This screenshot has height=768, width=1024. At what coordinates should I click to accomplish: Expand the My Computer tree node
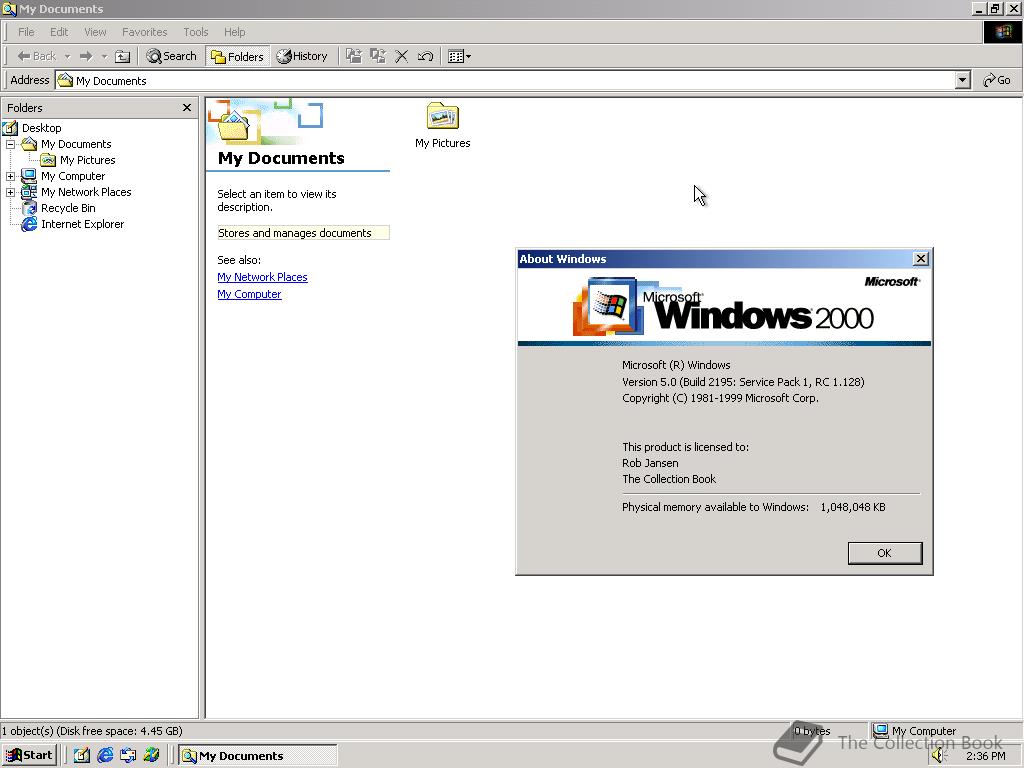pyautogui.click(x=10, y=176)
